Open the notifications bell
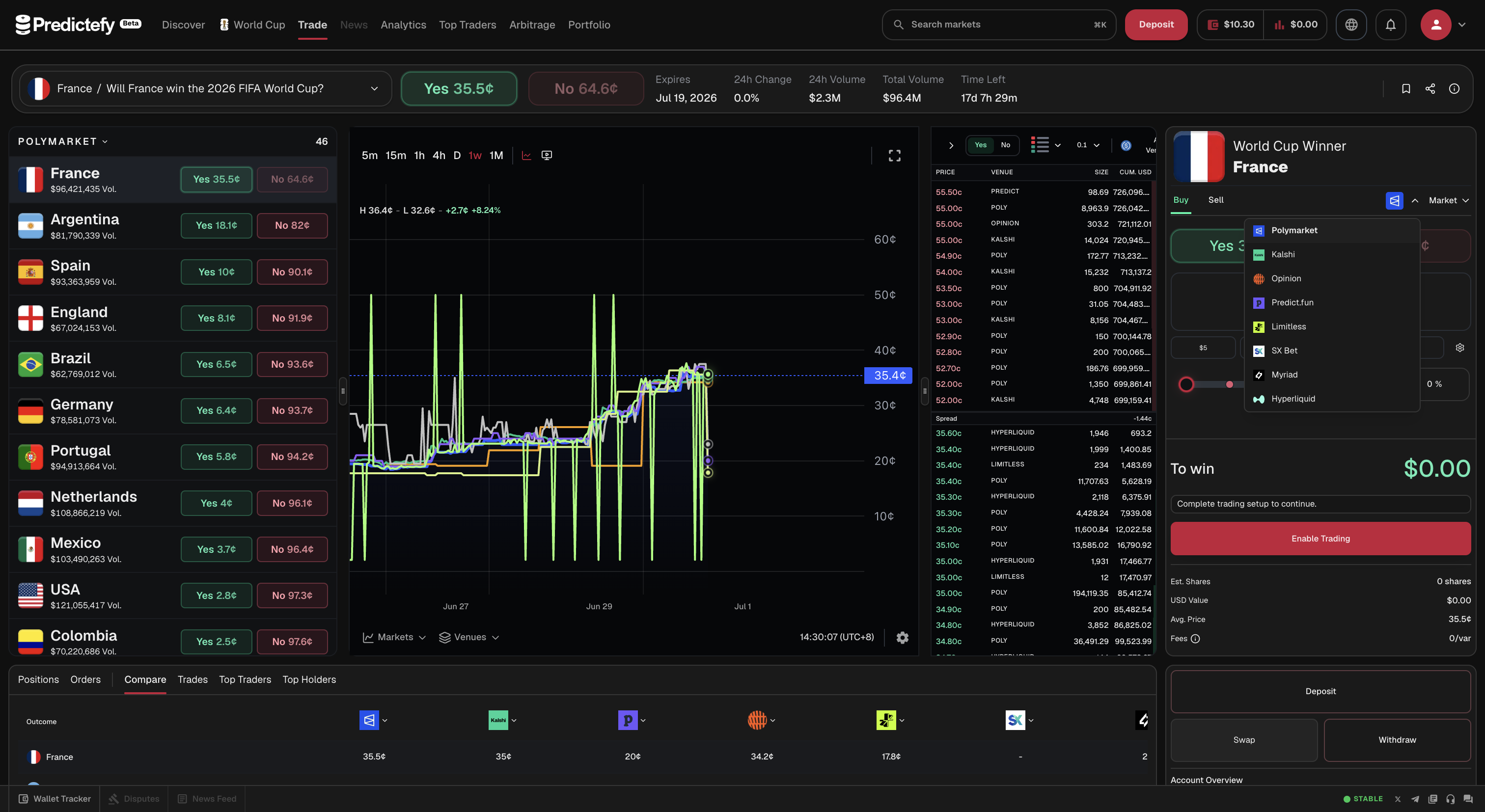1485x812 pixels. tap(1390, 25)
